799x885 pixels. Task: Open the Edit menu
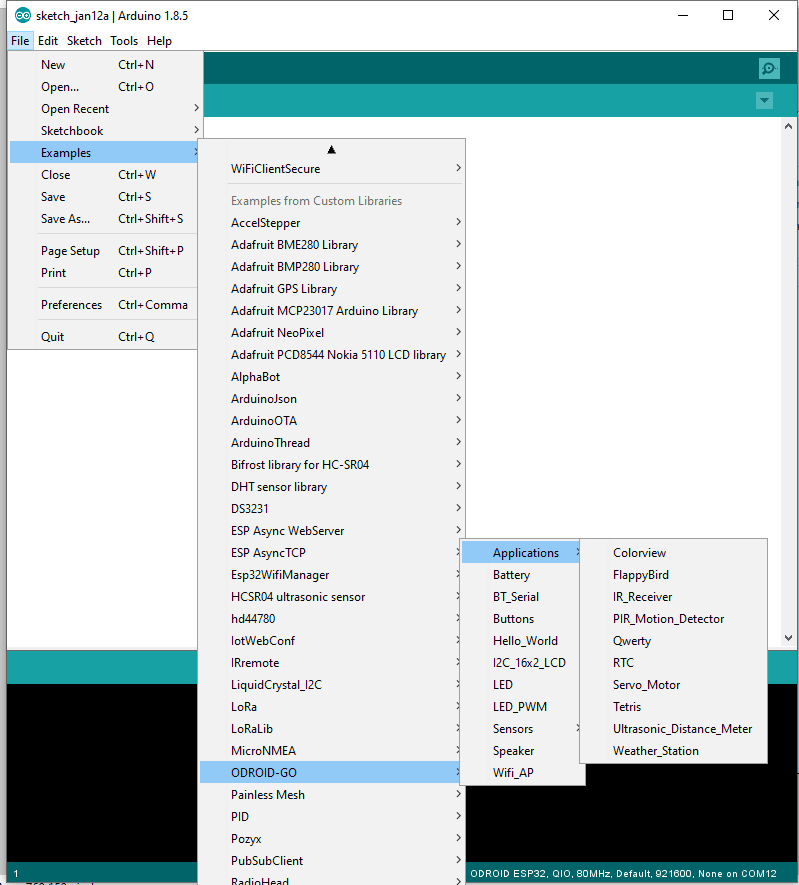(x=48, y=41)
